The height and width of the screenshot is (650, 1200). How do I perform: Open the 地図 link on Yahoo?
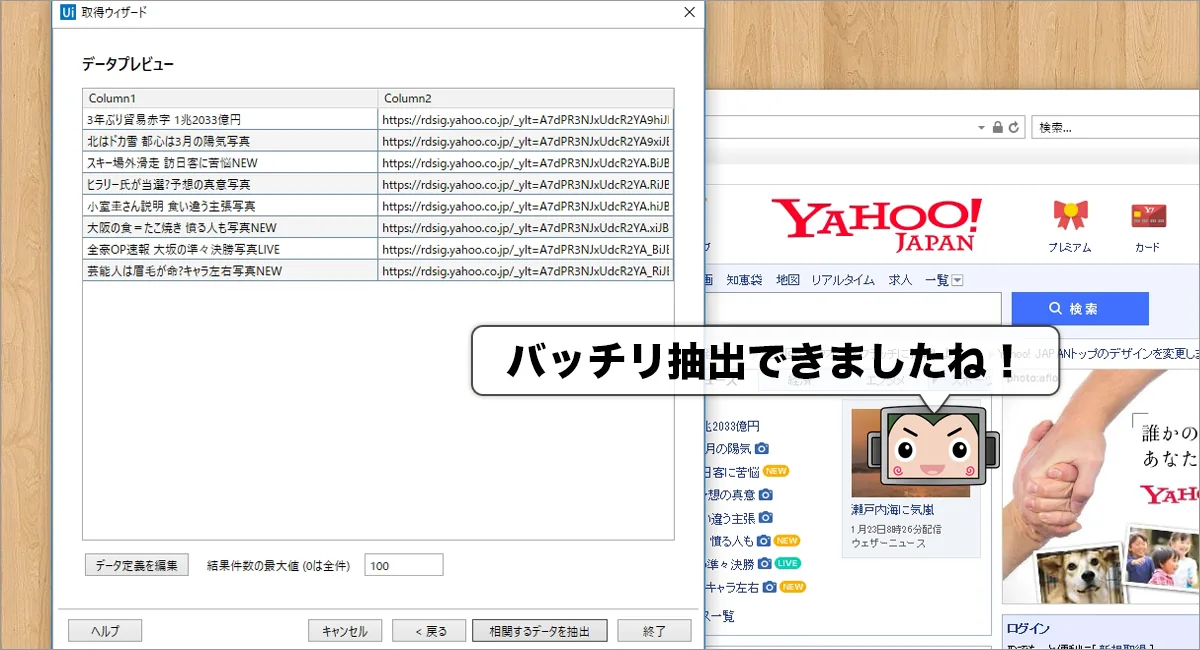pyautogui.click(x=788, y=280)
